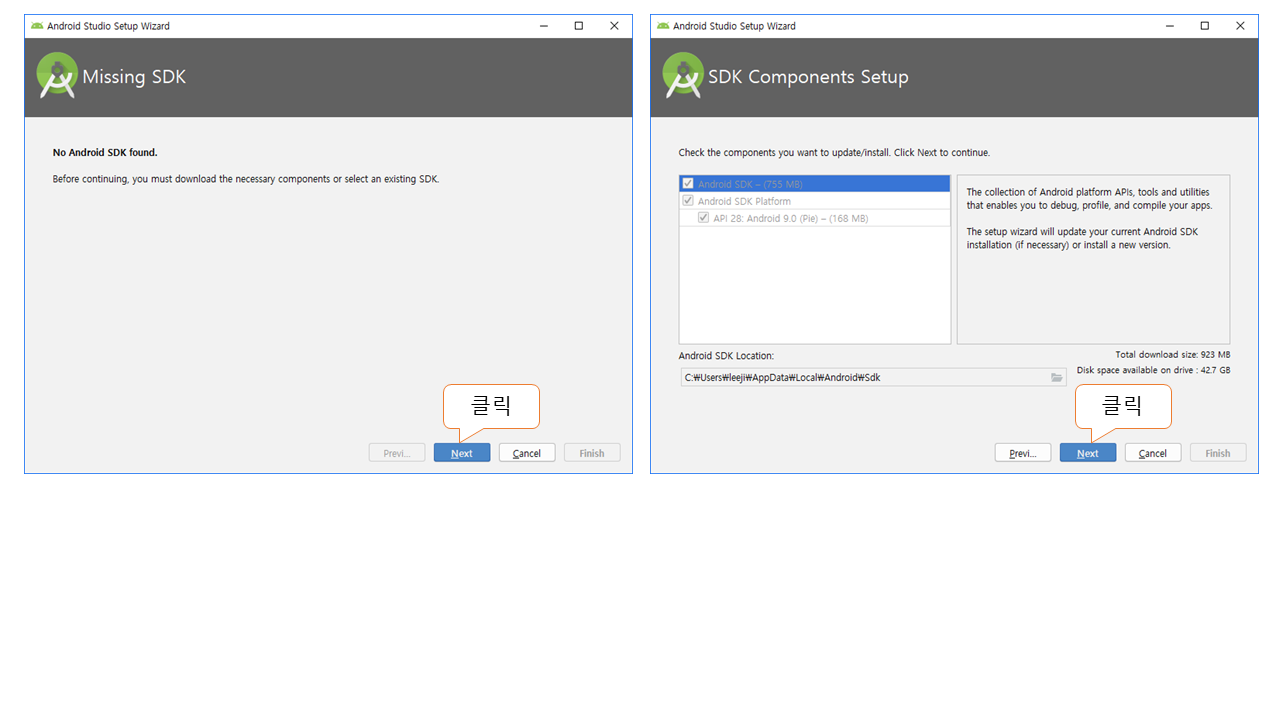Cancel the SDK Components Setup wizard
The width and height of the screenshot is (1280, 720).
click(1153, 453)
